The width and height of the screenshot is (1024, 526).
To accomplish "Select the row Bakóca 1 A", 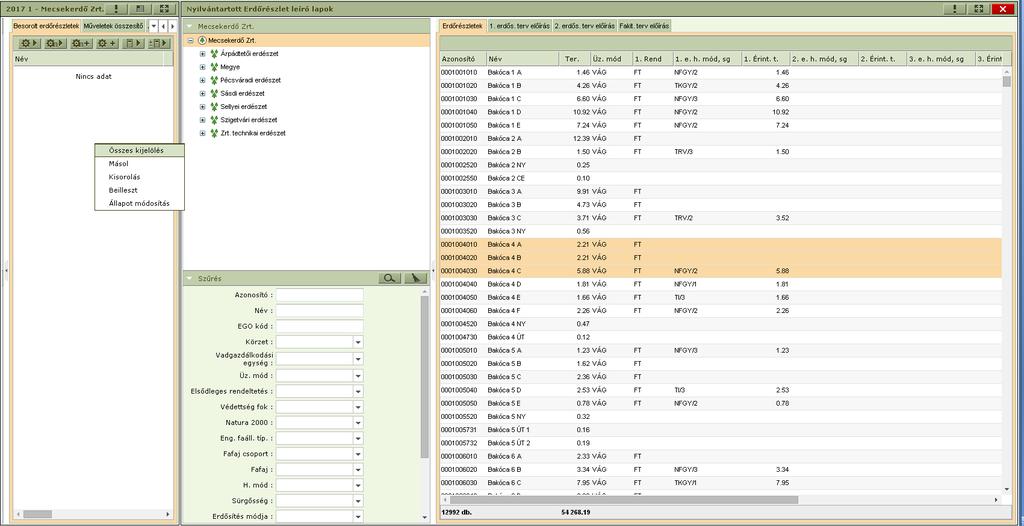I will pos(720,73).
